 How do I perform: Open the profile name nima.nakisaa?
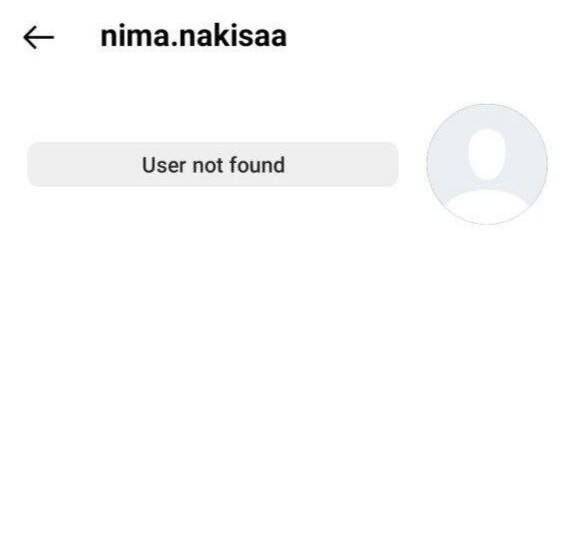click(194, 36)
